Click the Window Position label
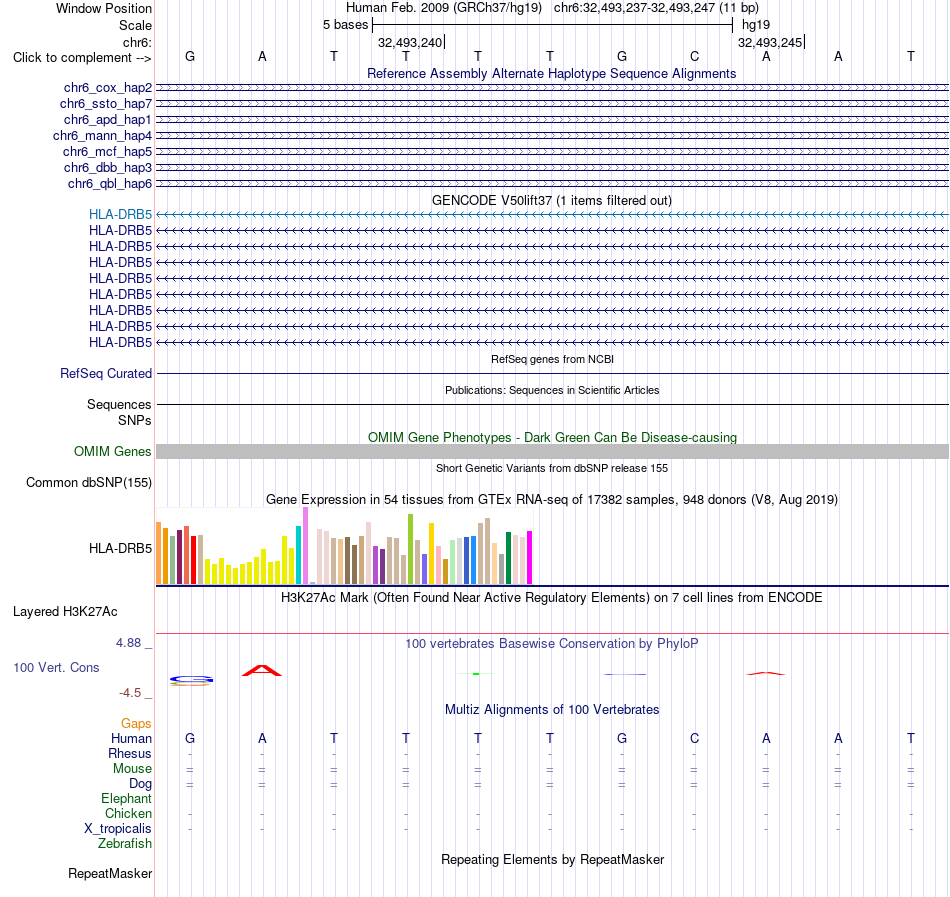 104,8
